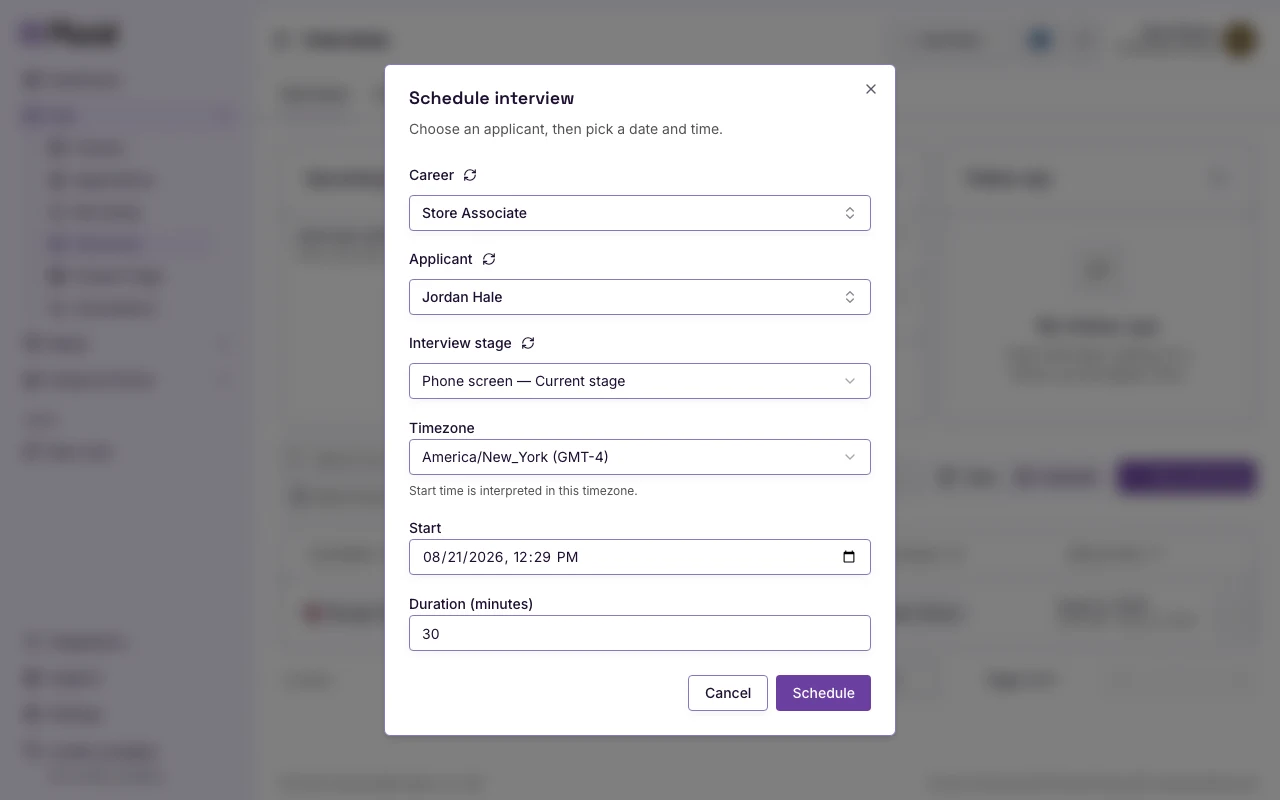Reload Interview stage options via refresh icon
The height and width of the screenshot is (800, 1280).
[528, 343]
